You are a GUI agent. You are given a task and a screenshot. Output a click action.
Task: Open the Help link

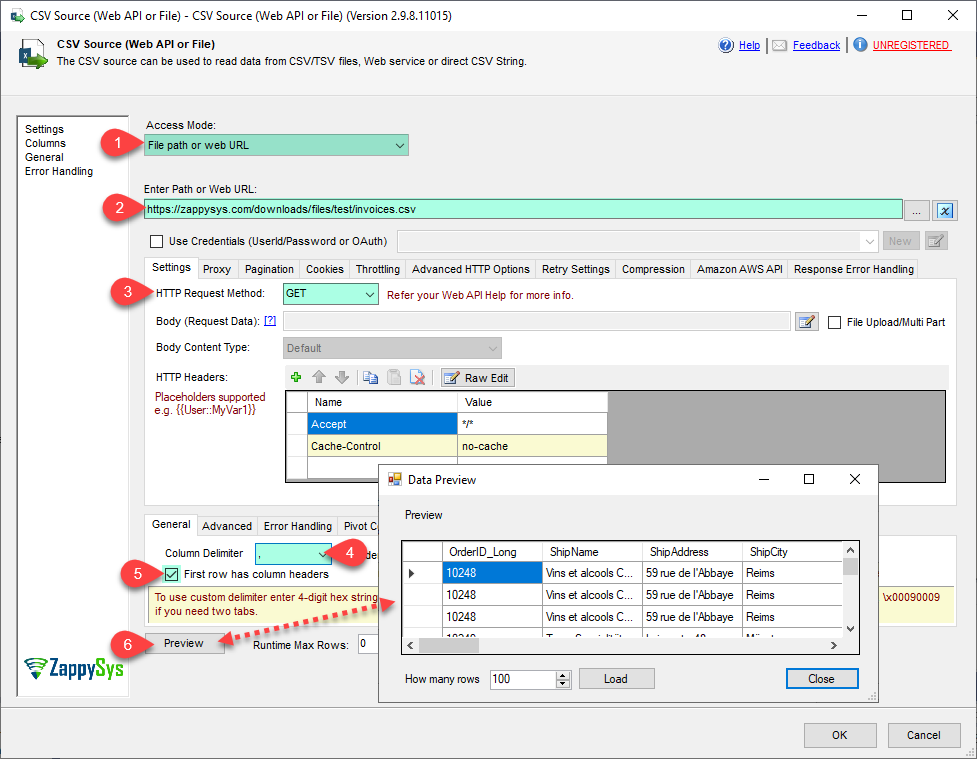click(749, 45)
